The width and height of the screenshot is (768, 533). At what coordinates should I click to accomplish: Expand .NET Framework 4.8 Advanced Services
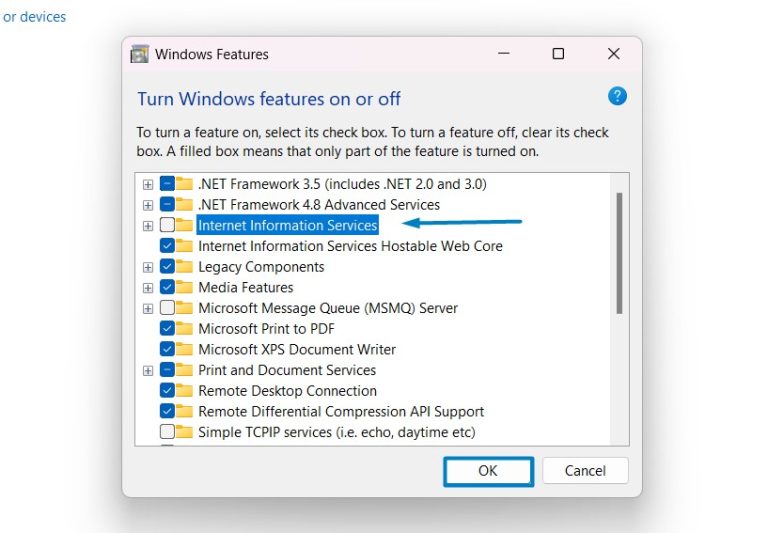148,205
